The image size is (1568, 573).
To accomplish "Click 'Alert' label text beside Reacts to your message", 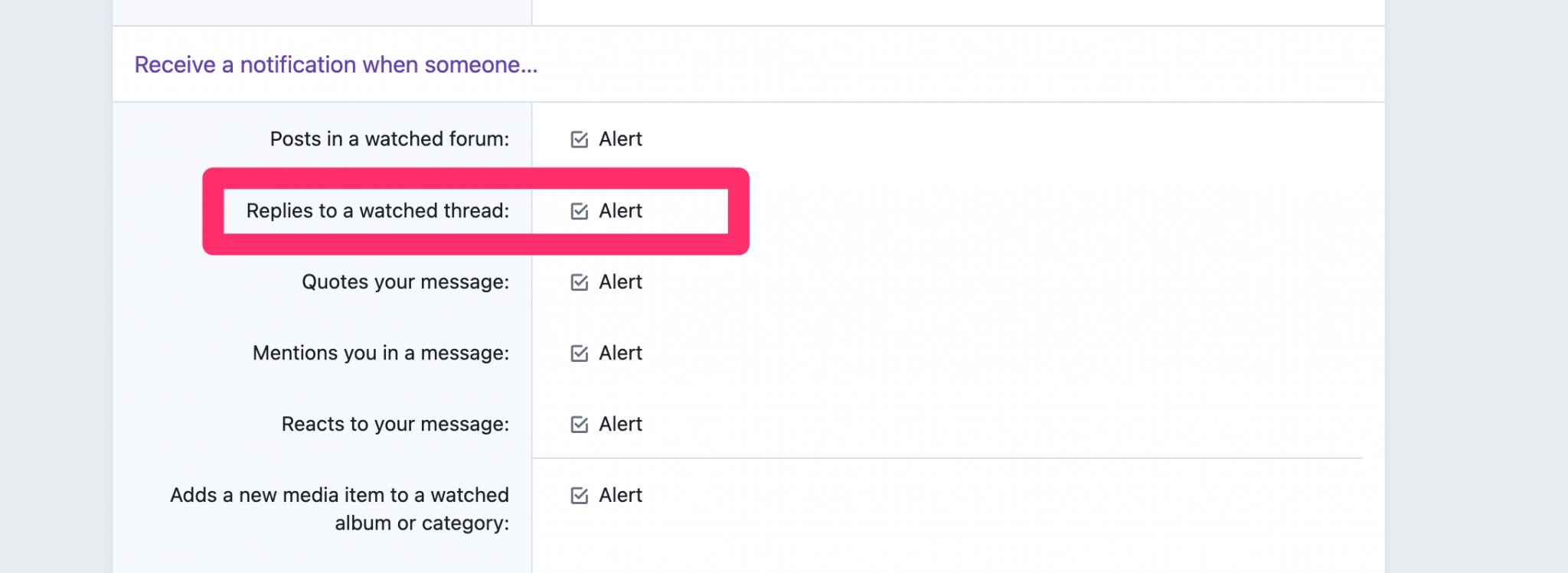I will (x=620, y=425).
